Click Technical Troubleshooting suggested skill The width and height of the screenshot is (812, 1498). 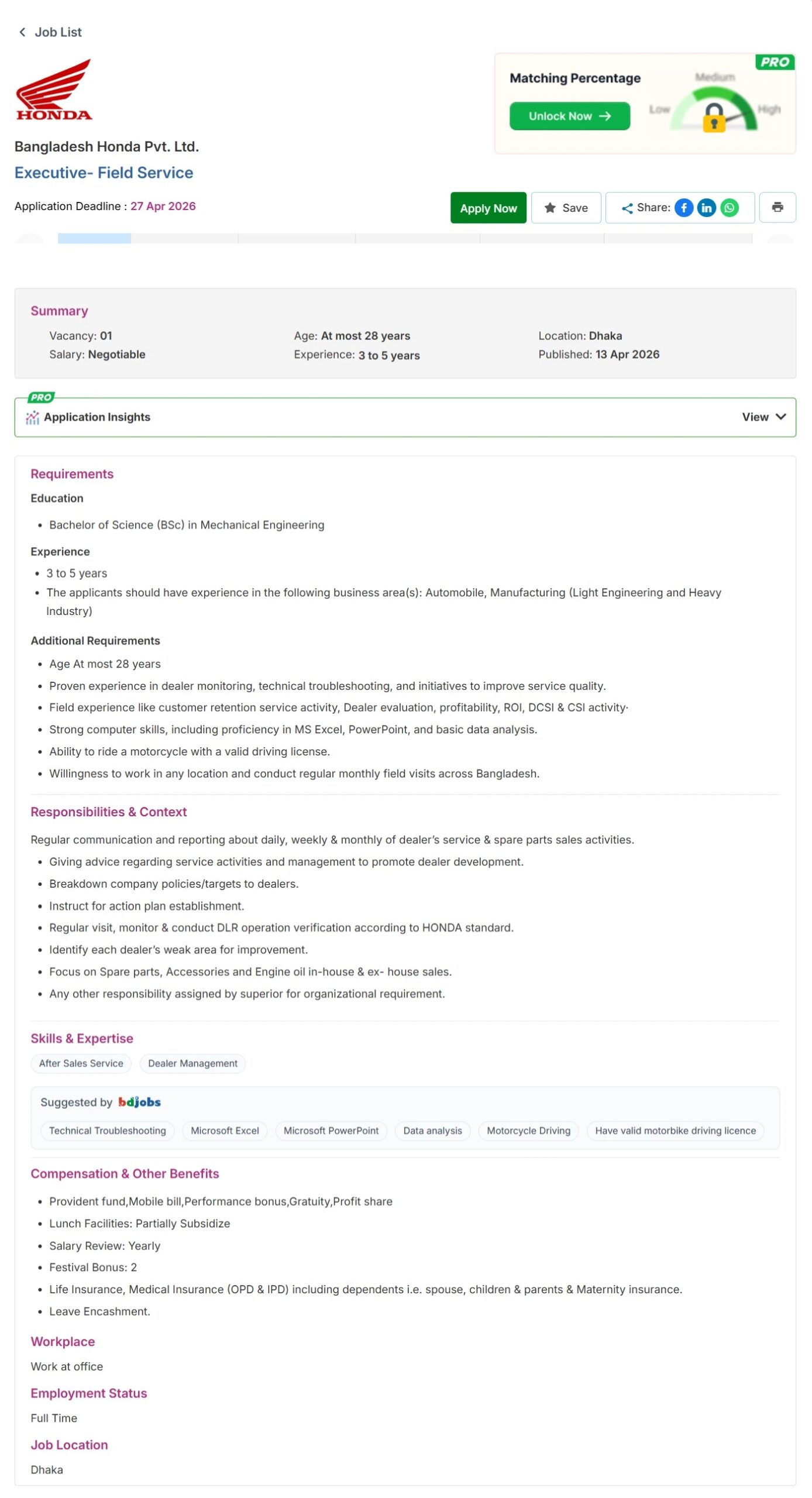pyautogui.click(x=107, y=1130)
